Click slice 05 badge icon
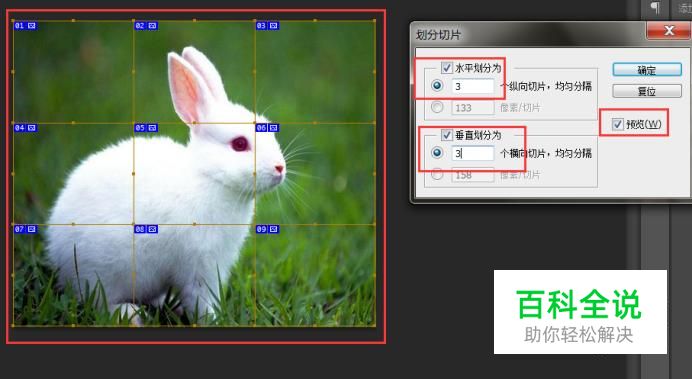The height and width of the screenshot is (379, 692). pyautogui.click(x=153, y=128)
